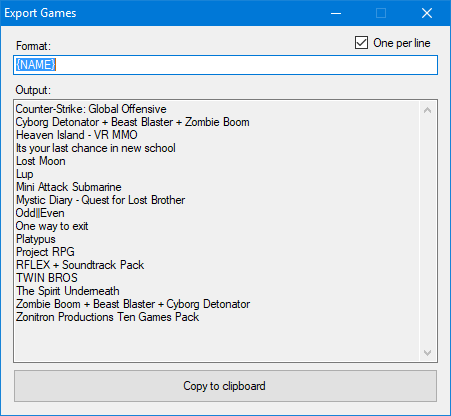Click the Platypus entry
The width and height of the screenshot is (451, 416).
coord(36,239)
